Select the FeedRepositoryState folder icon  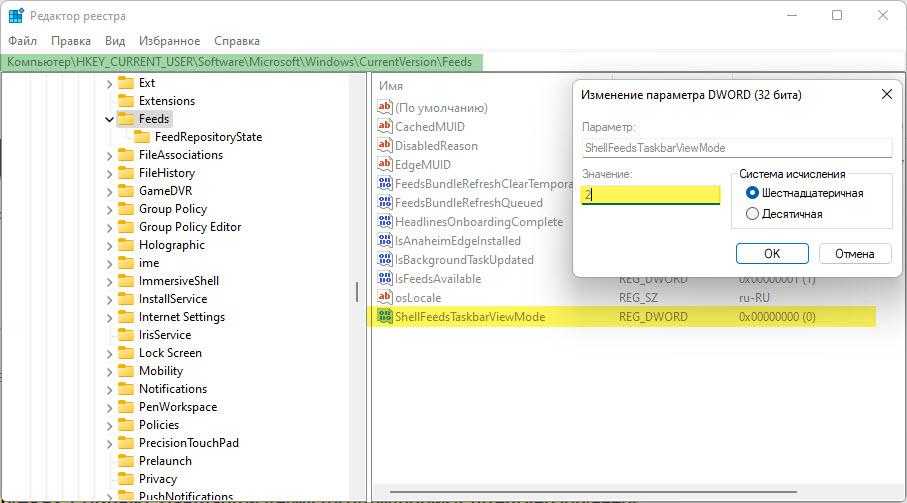[x=142, y=137]
